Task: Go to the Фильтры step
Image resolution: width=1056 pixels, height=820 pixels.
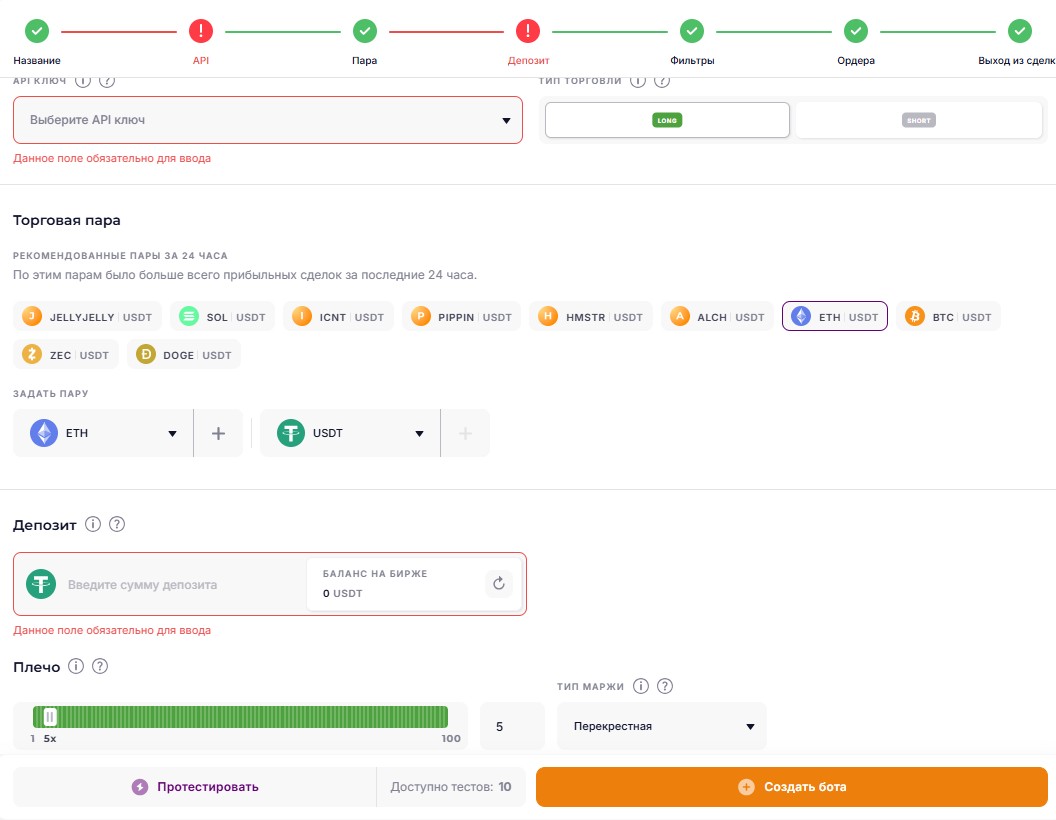Action: 692,42
